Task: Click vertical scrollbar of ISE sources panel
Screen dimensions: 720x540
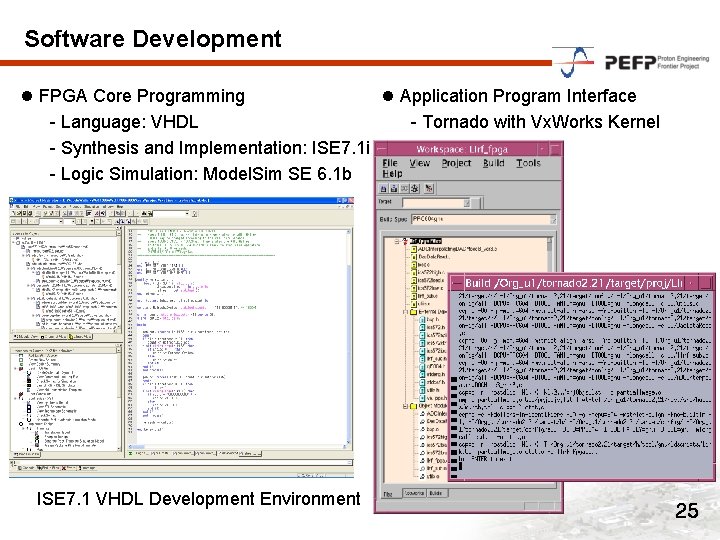Action: point(118,282)
